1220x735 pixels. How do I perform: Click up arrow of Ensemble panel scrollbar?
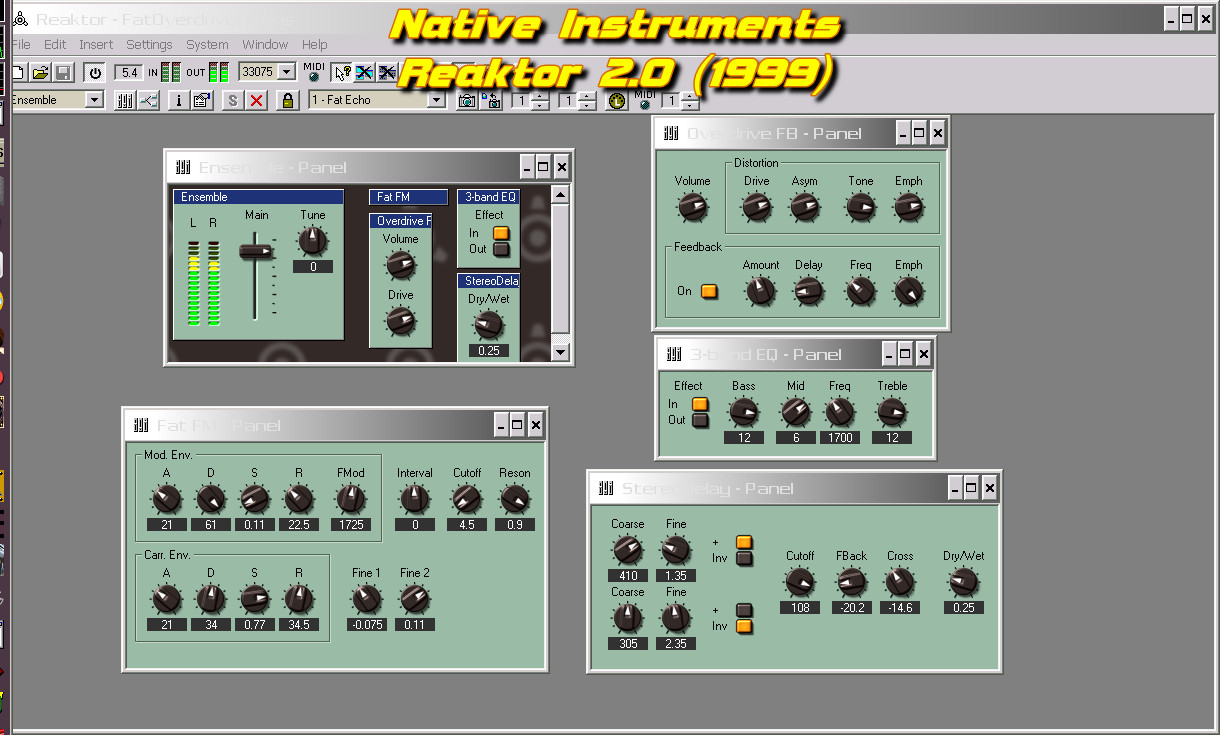tap(560, 195)
